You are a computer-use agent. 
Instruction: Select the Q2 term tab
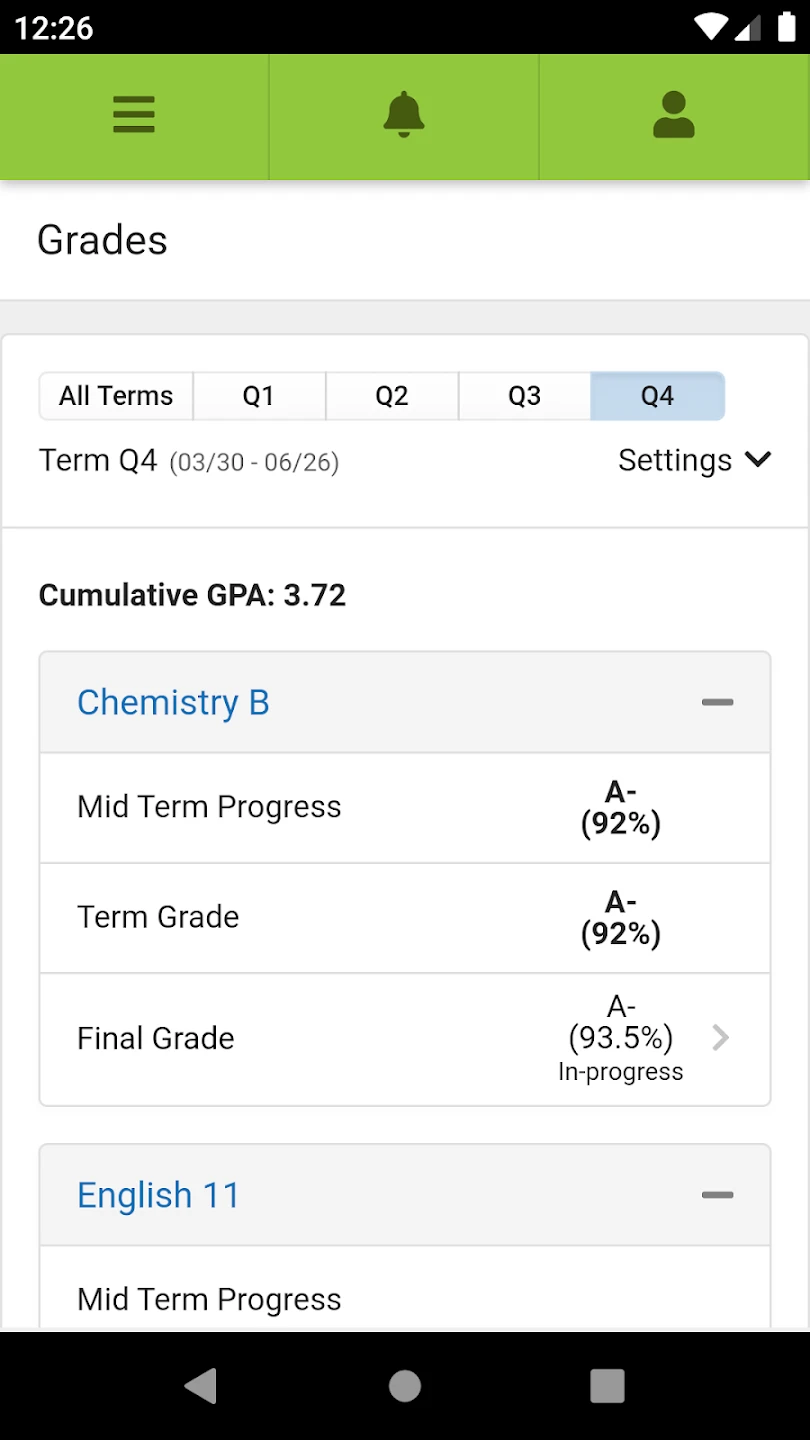tap(392, 396)
